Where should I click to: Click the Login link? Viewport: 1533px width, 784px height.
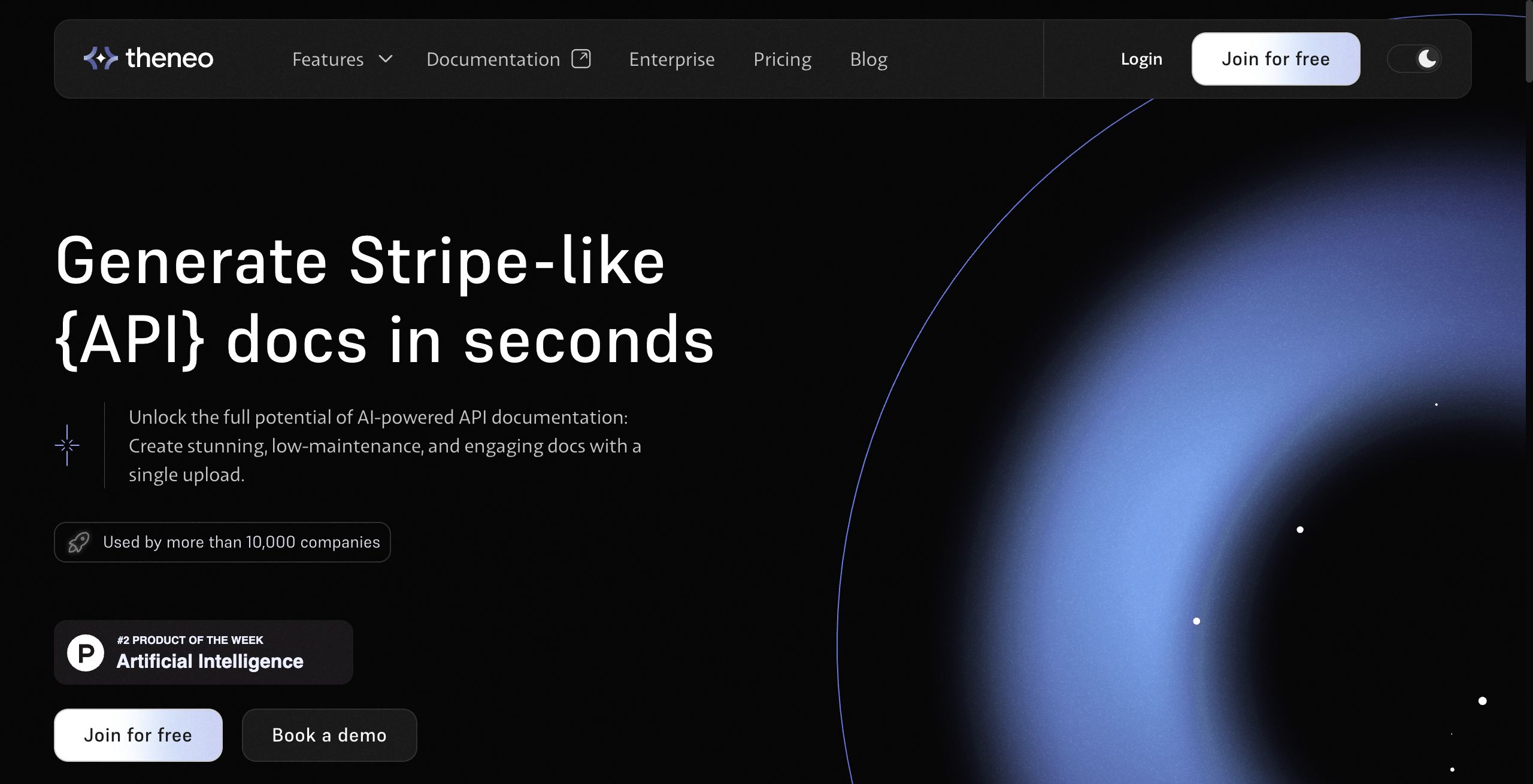[1141, 59]
